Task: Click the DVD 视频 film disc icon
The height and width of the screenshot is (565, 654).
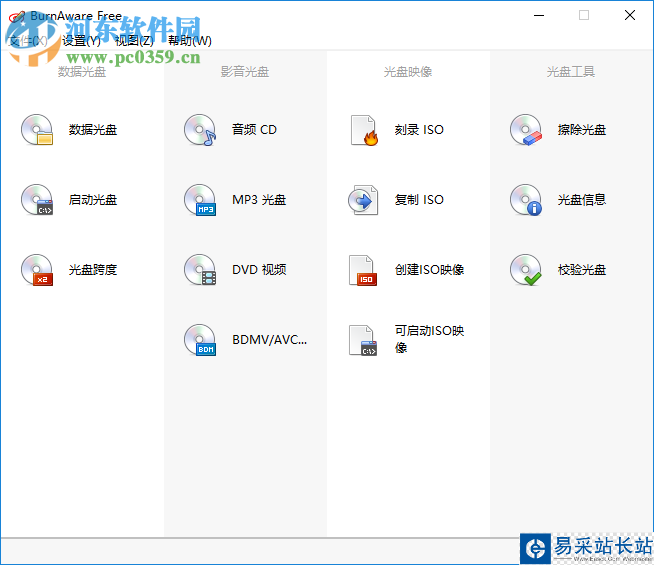Action: [200, 270]
